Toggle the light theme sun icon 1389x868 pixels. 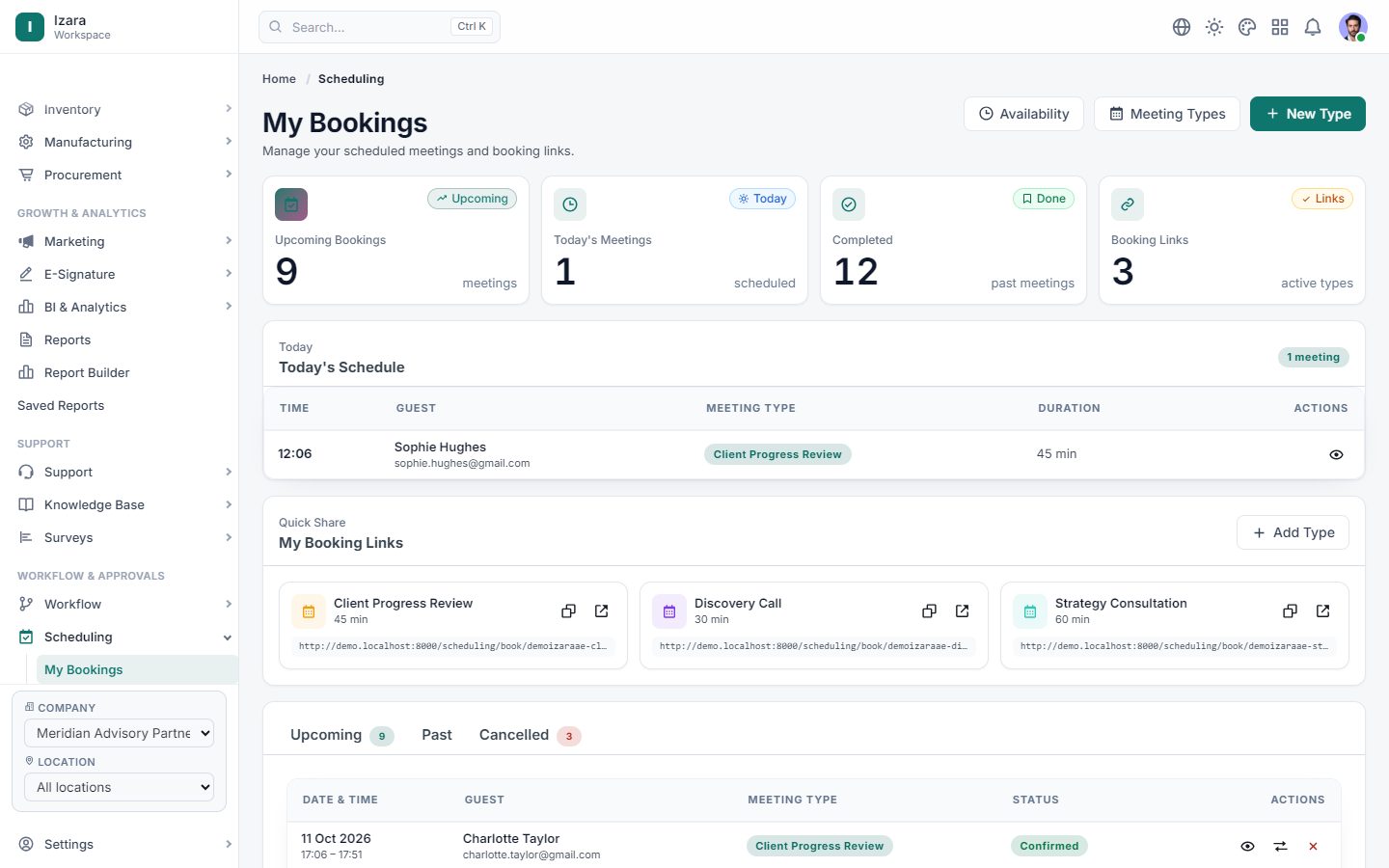click(1214, 27)
